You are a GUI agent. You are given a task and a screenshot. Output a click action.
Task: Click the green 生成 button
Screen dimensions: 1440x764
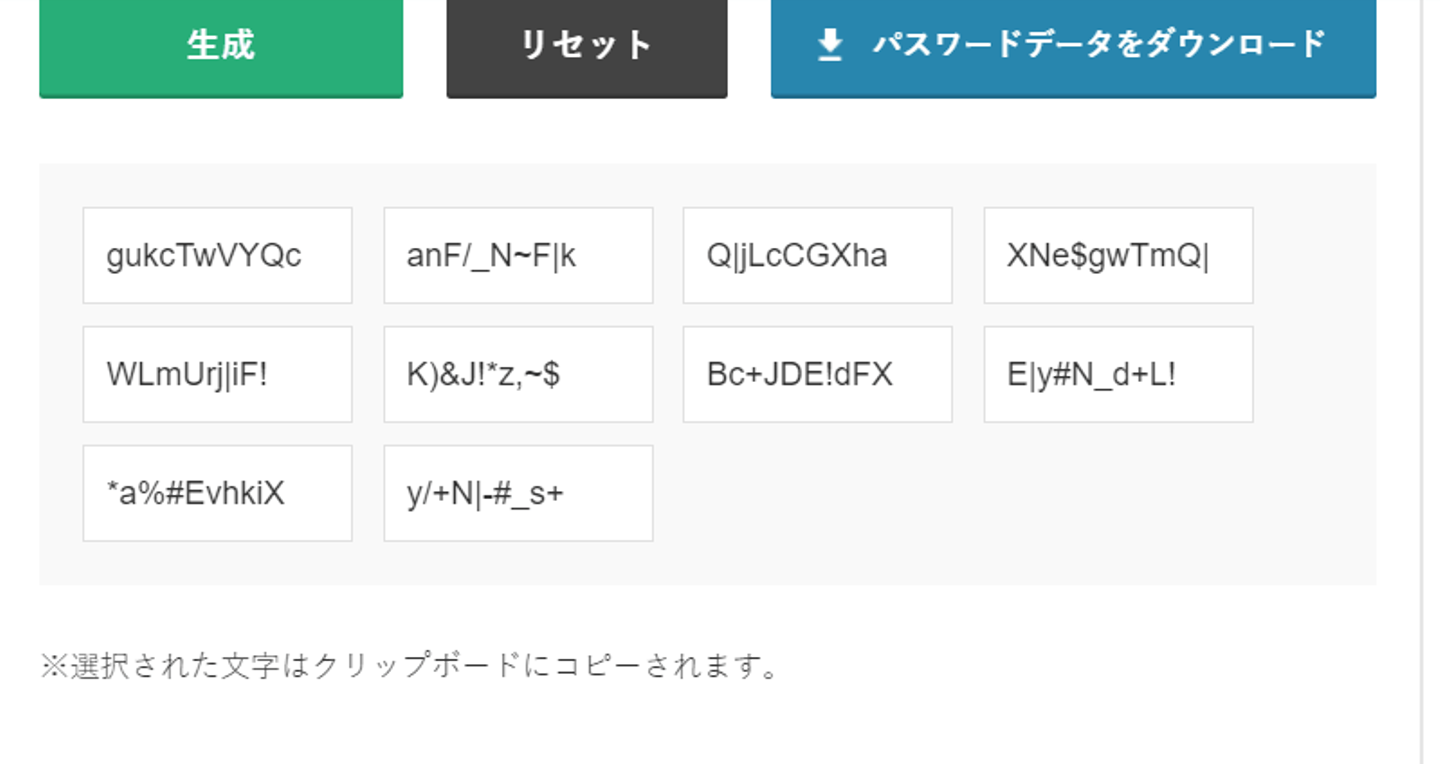[221, 46]
